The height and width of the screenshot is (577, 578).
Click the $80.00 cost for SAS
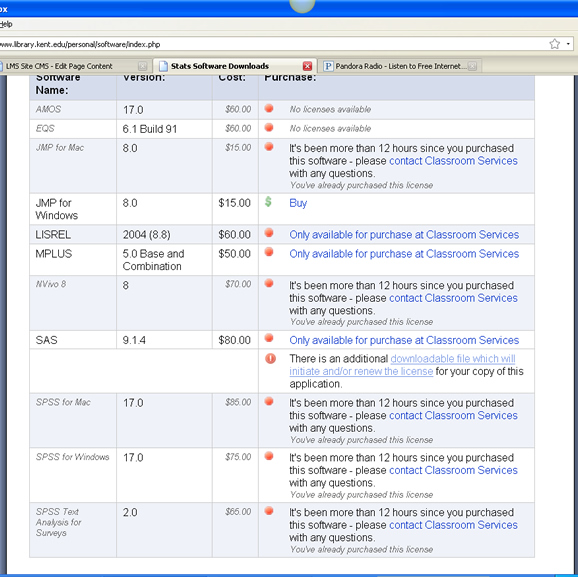(x=234, y=340)
